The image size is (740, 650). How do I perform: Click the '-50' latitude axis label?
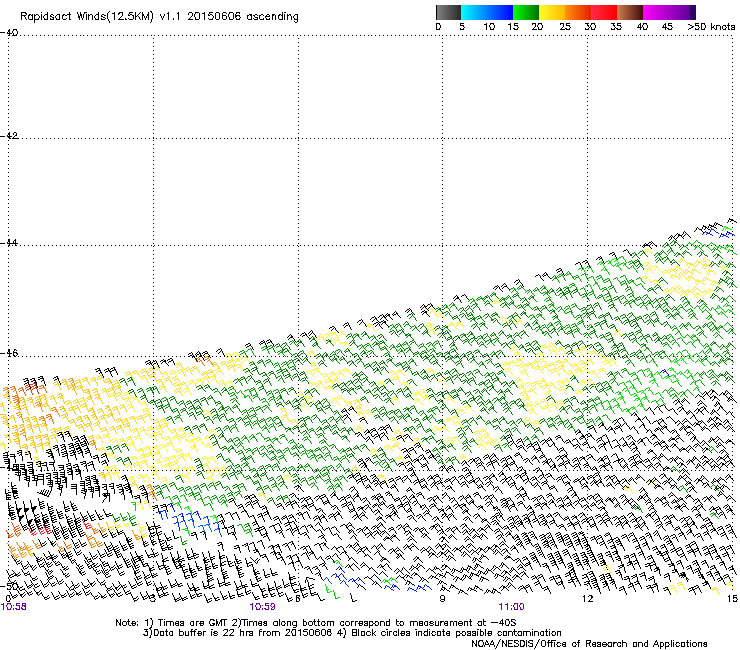pos(9,586)
